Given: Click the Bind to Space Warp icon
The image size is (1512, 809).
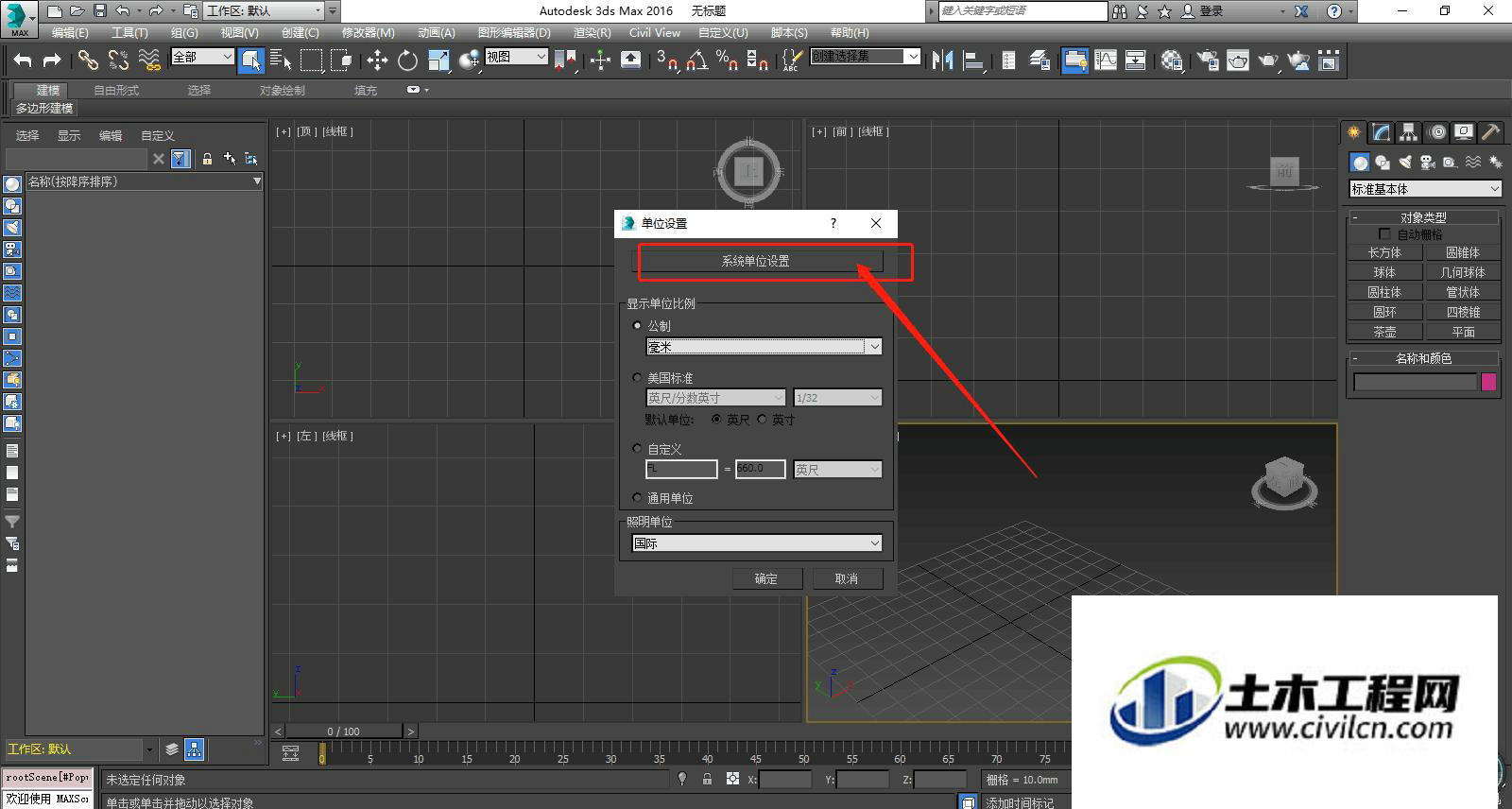Looking at the screenshot, I should (x=149, y=60).
